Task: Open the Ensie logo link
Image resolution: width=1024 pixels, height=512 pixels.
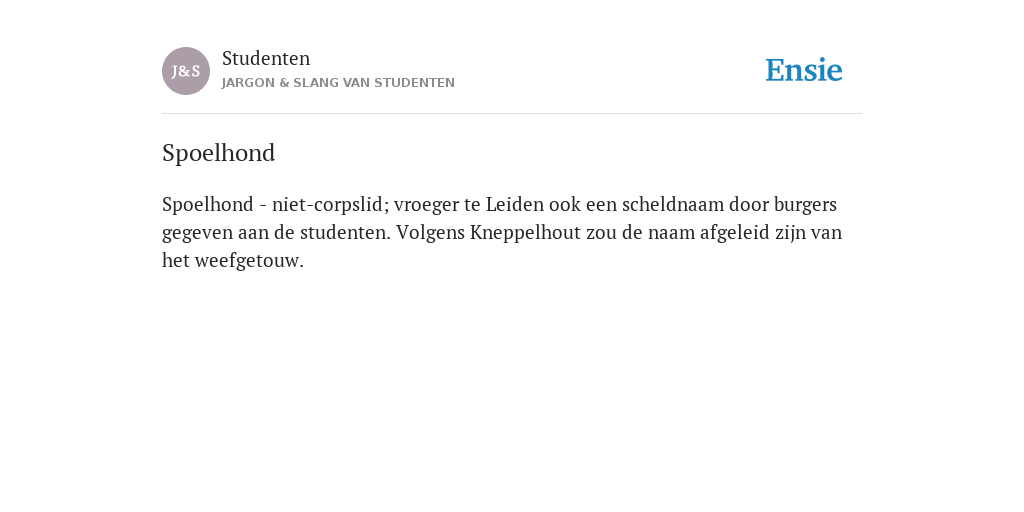Action: [804, 70]
